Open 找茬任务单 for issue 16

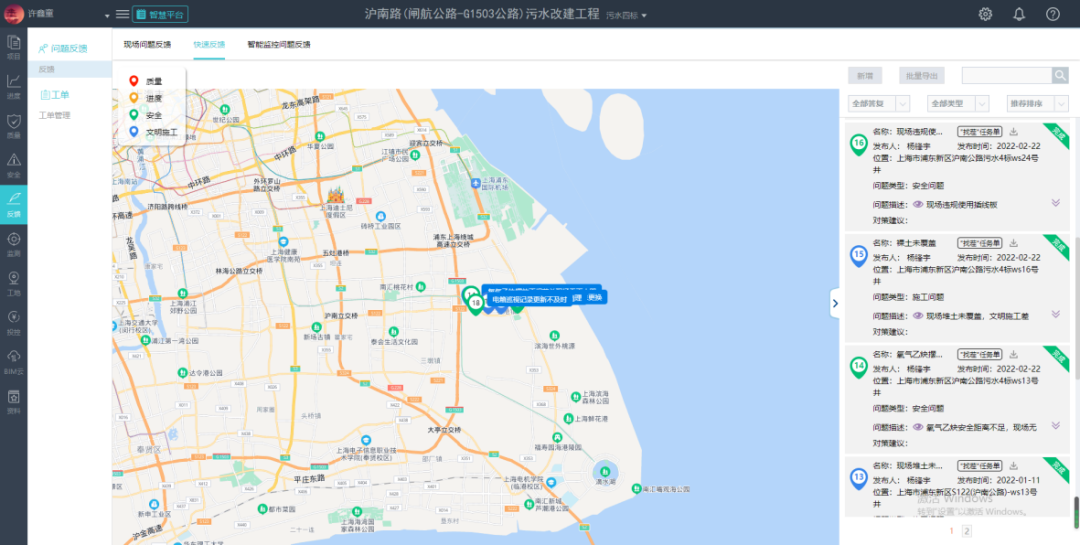979,132
